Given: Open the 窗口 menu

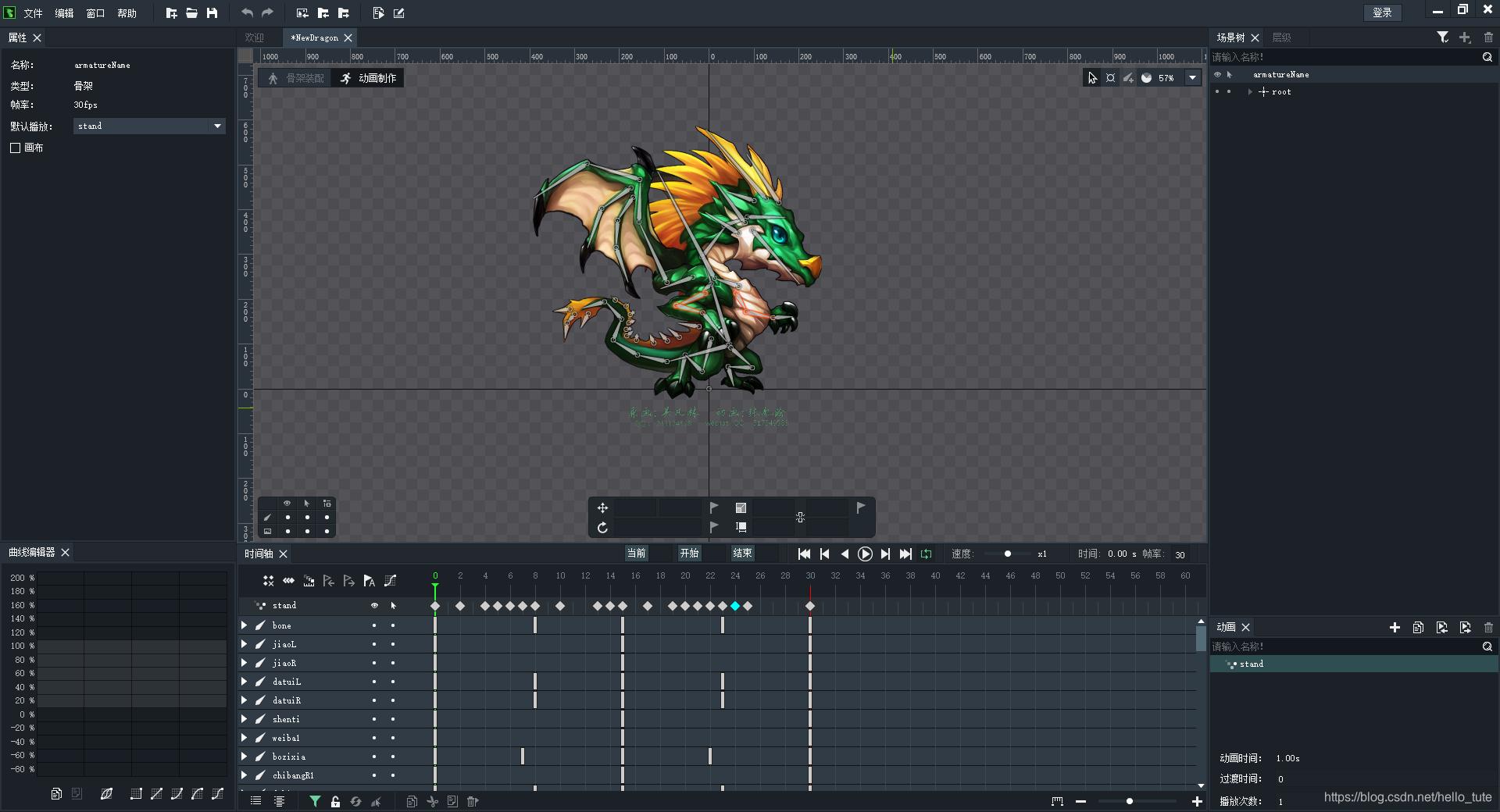Looking at the screenshot, I should point(95,13).
